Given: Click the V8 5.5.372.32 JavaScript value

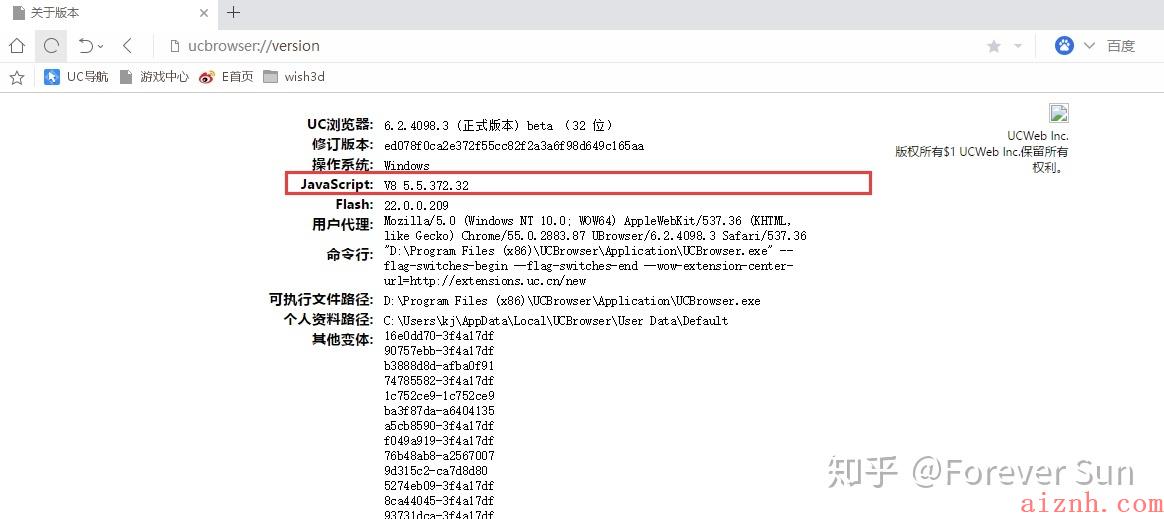Looking at the screenshot, I should point(426,185).
